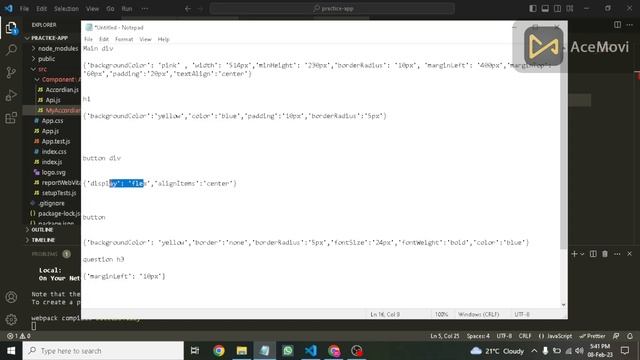
Task: Open Customize Layout icon in title bar
Action: point(570,8)
